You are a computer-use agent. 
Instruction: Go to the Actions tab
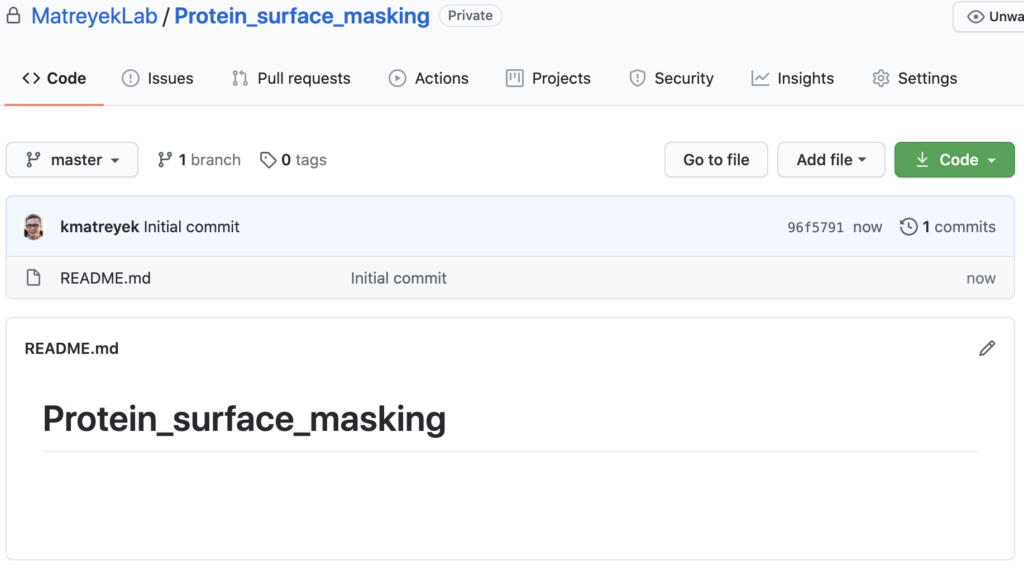tap(428, 78)
